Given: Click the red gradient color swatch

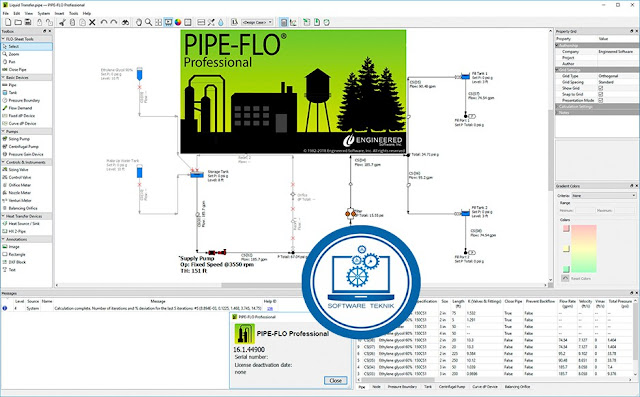Looking at the screenshot, I should tap(566, 228).
